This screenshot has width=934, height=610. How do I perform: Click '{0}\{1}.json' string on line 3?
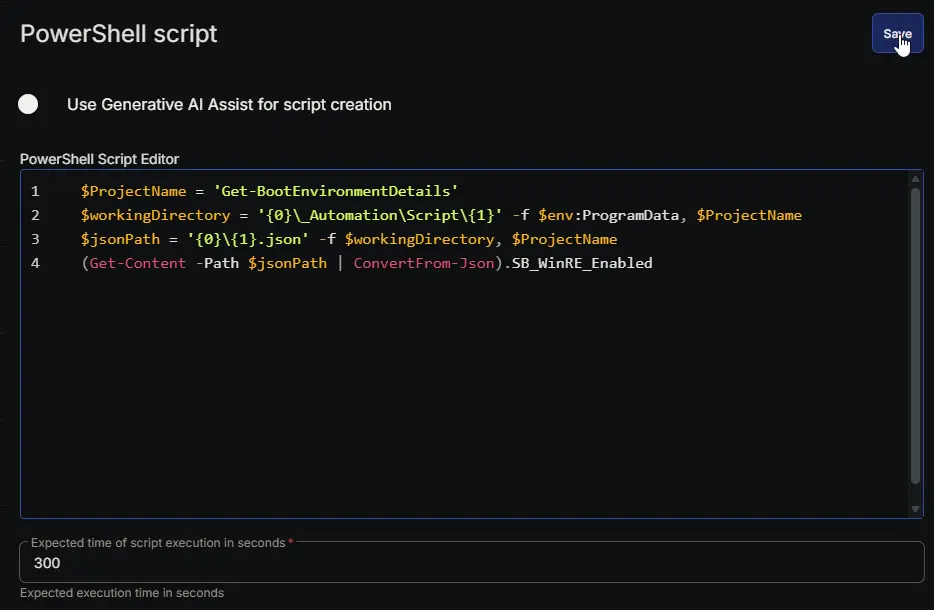pyautogui.click(x=248, y=239)
